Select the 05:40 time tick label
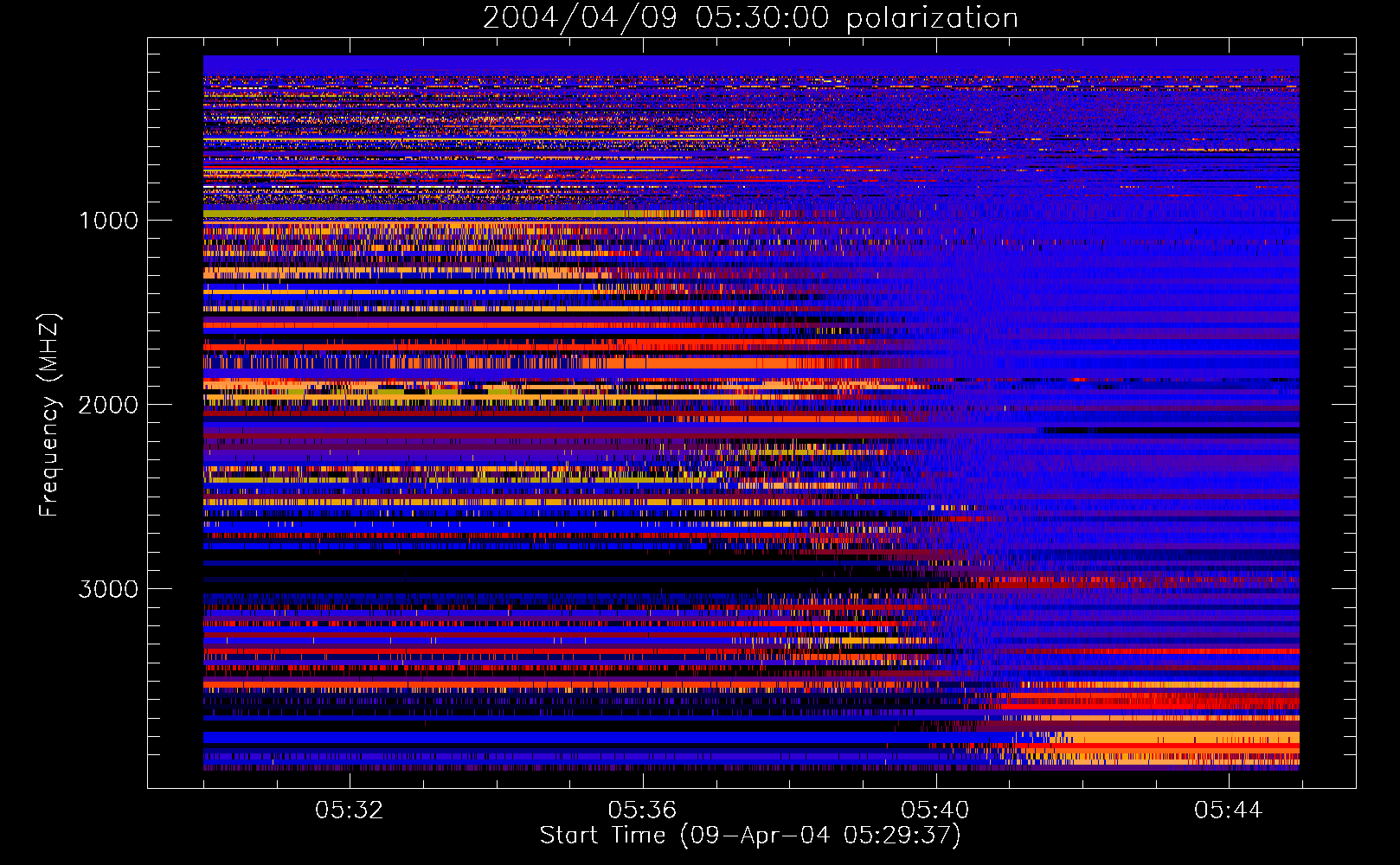This screenshot has height=865, width=1400. click(935, 811)
